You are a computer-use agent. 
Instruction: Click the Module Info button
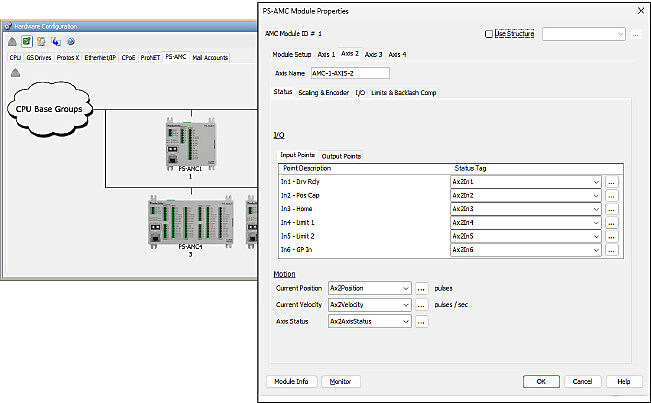click(291, 381)
